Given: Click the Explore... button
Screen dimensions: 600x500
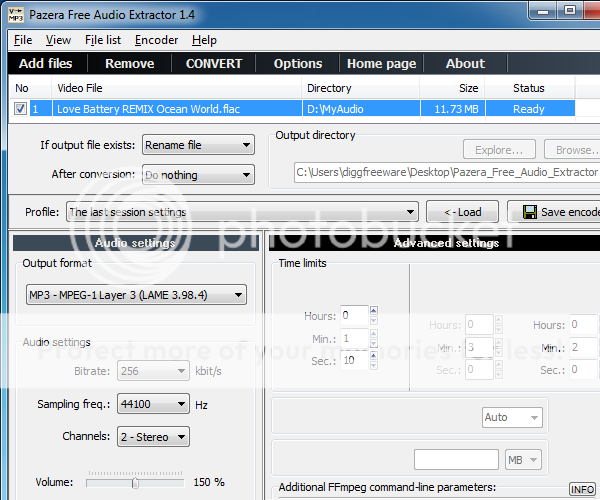Looking at the screenshot, I should point(499,150).
